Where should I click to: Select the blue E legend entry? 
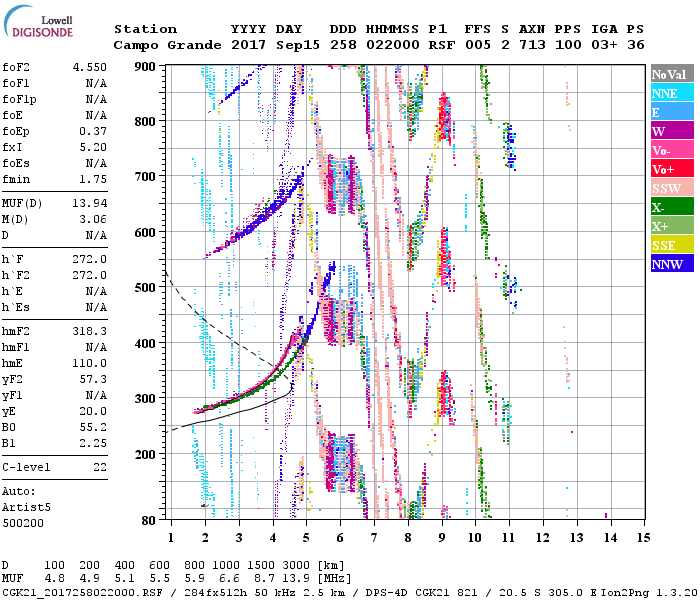coord(671,112)
